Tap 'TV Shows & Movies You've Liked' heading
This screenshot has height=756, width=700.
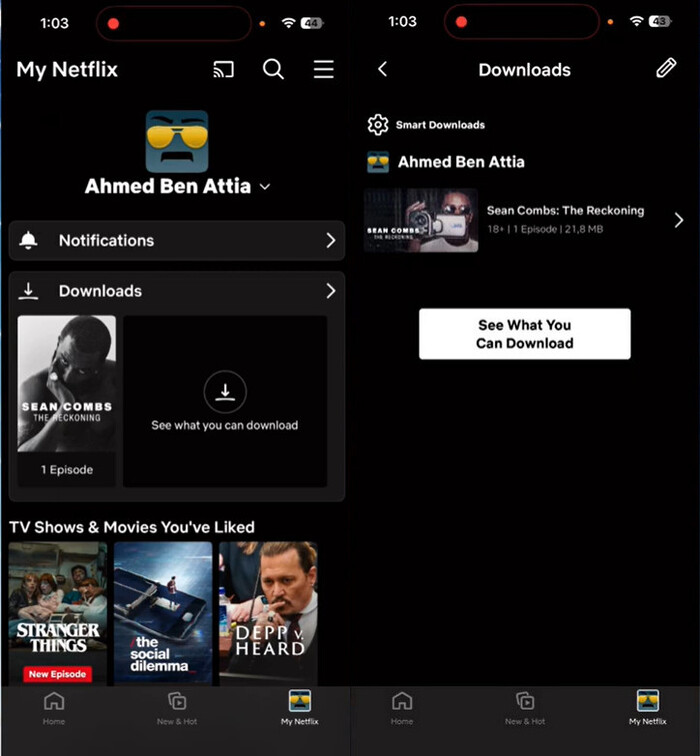coord(132,527)
